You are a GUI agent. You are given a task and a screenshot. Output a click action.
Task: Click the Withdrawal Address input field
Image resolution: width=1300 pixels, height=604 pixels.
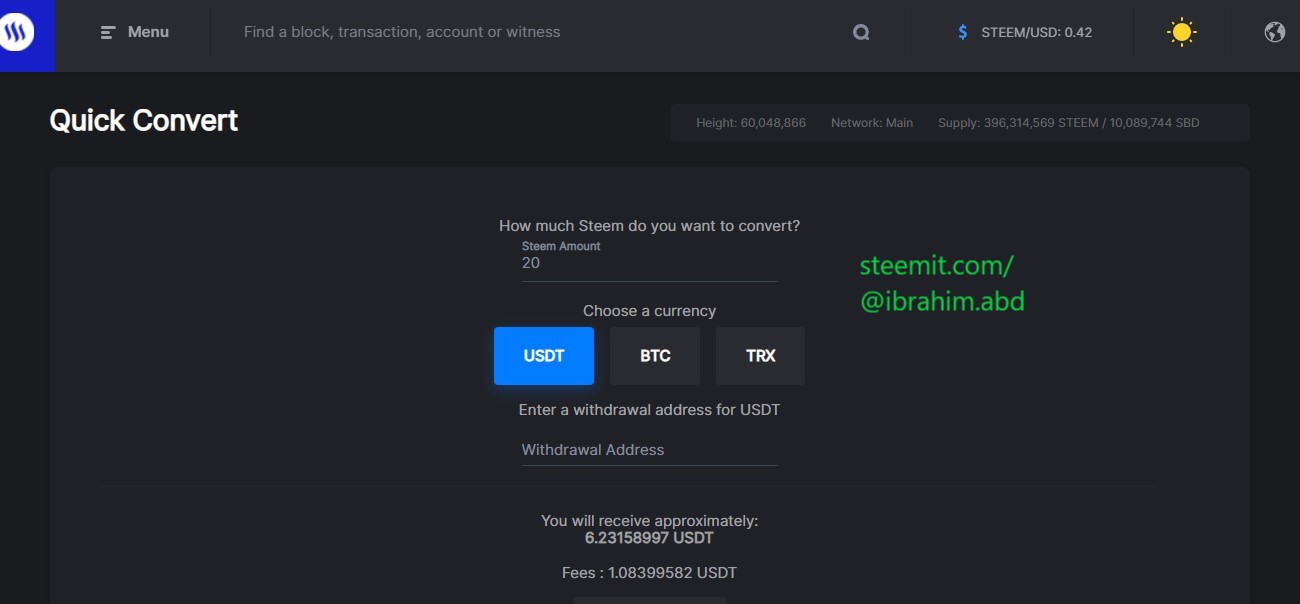tap(649, 450)
